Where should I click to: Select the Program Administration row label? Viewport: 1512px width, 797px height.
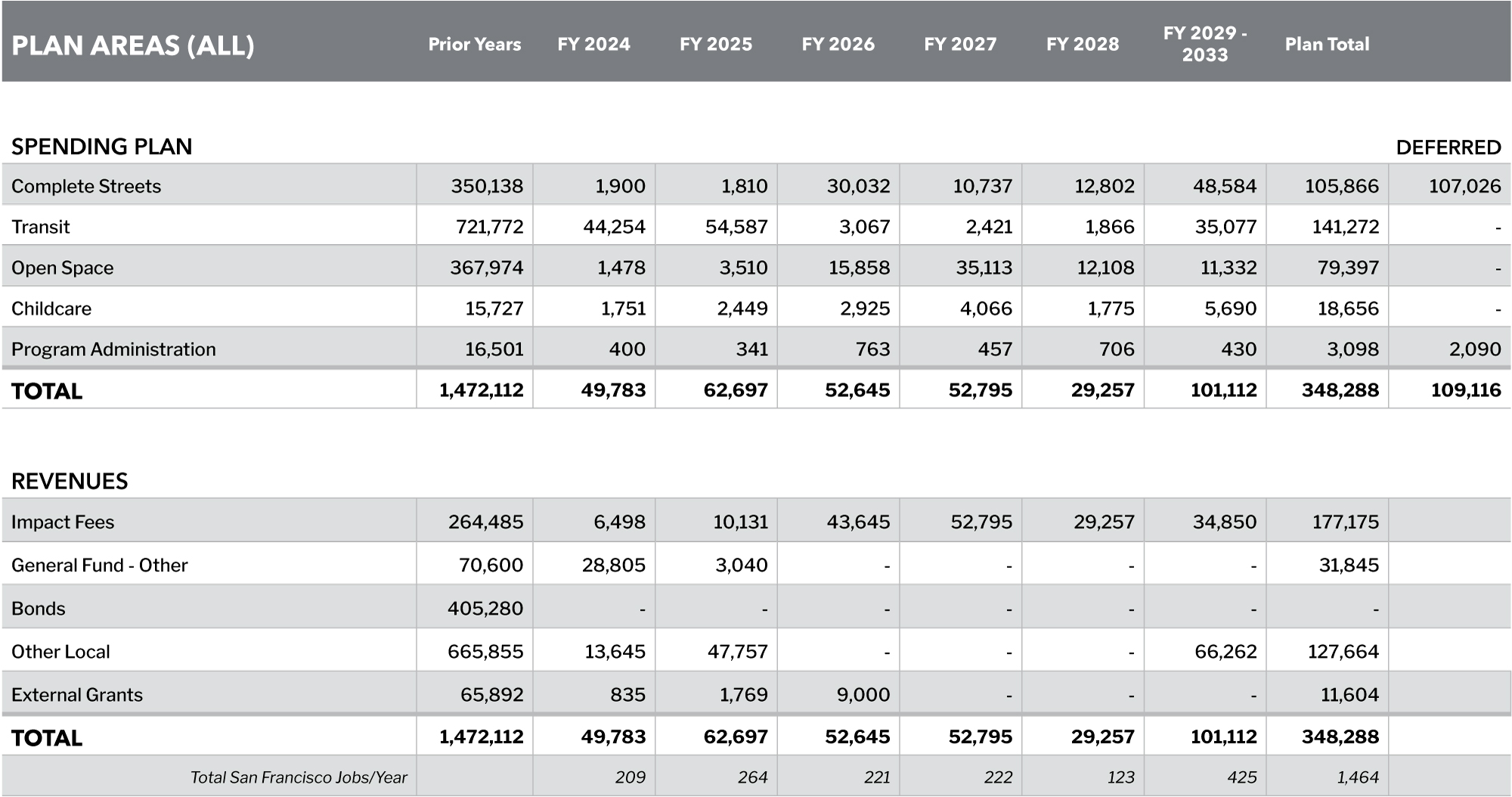point(113,349)
